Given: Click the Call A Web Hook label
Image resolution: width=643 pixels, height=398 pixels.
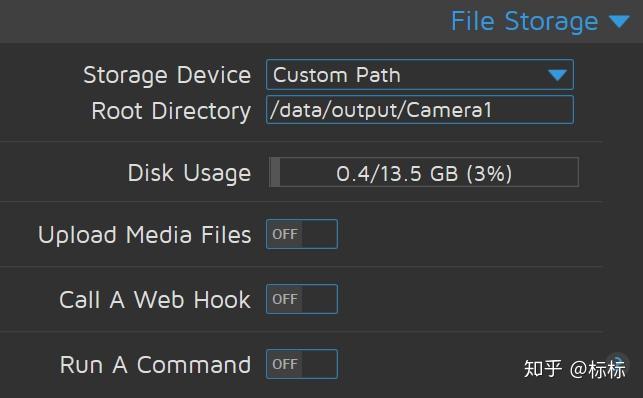Looking at the screenshot, I should pos(155,300).
